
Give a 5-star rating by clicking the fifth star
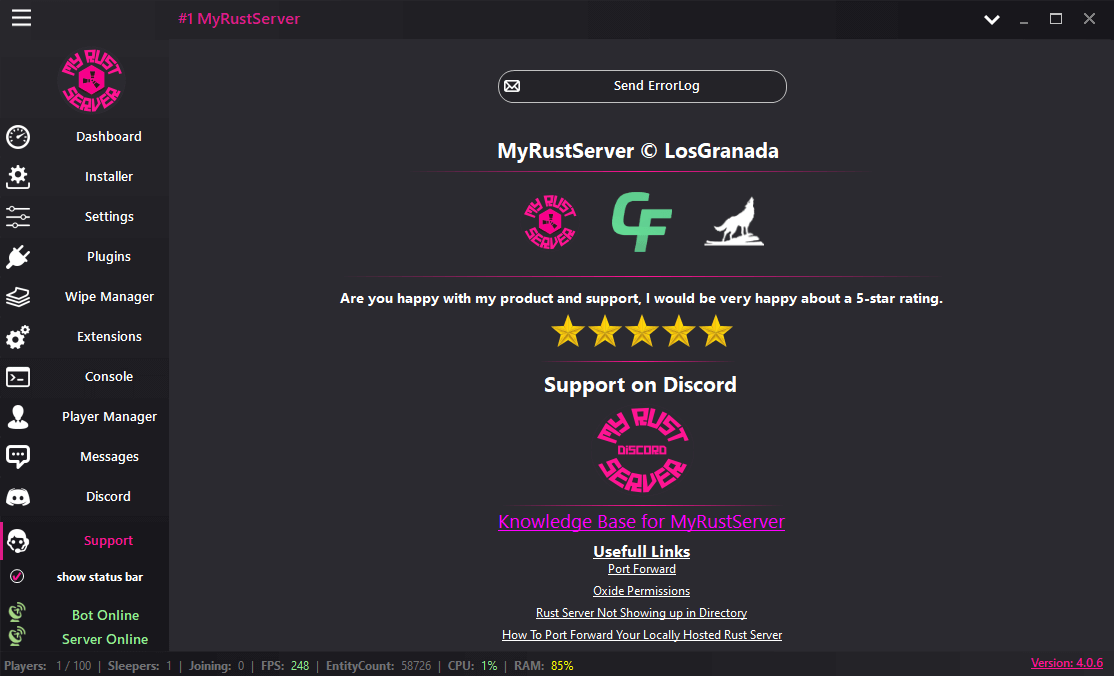pyautogui.click(x=715, y=330)
